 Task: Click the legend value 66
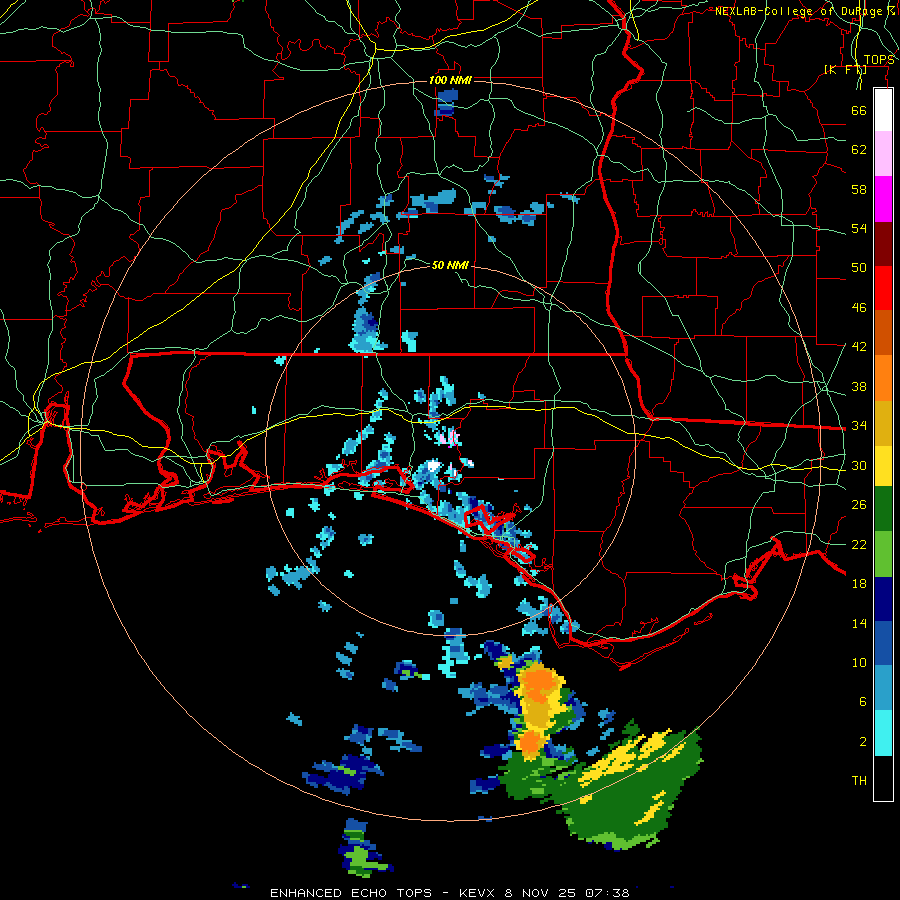click(x=859, y=111)
